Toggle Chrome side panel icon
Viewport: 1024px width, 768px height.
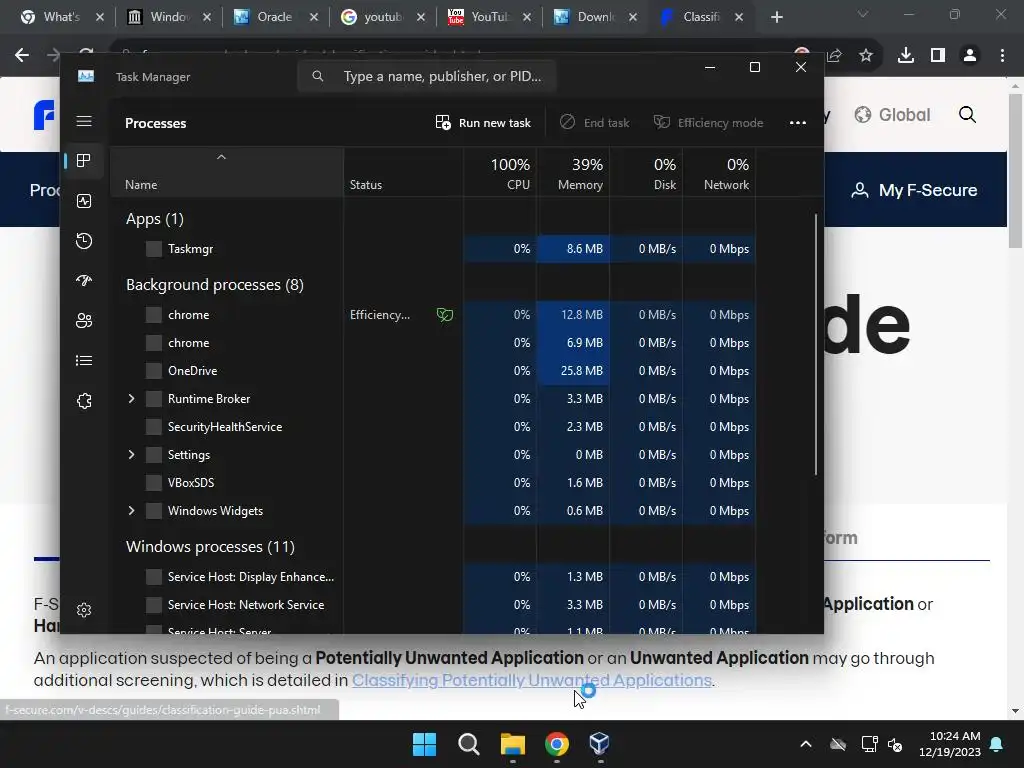click(x=938, y=56)
